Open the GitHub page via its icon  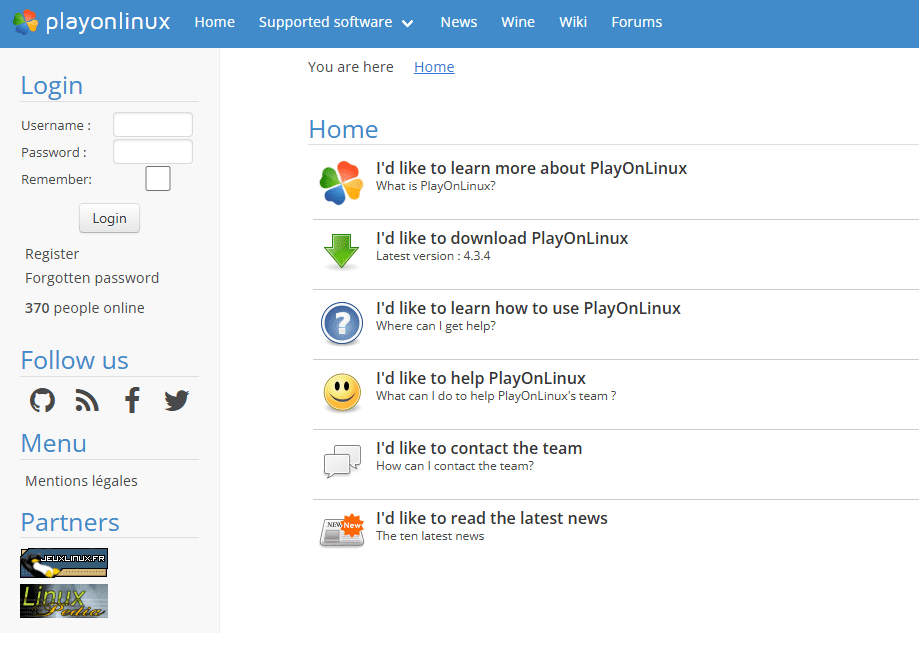tap(42, 400)
